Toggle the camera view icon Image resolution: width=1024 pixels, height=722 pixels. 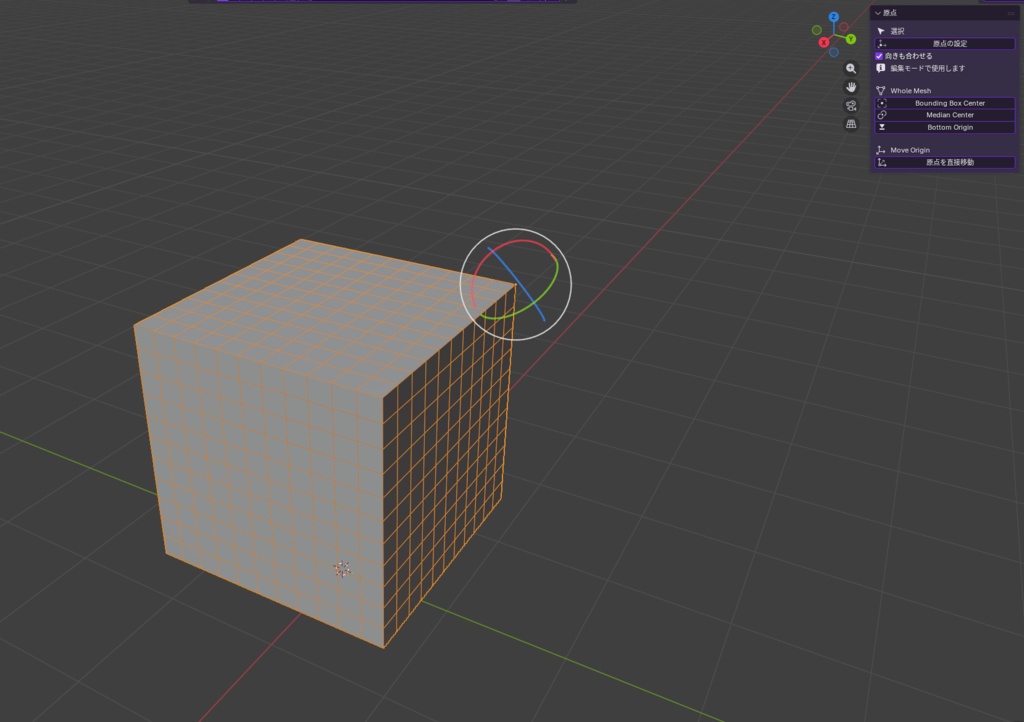[851, 105]
